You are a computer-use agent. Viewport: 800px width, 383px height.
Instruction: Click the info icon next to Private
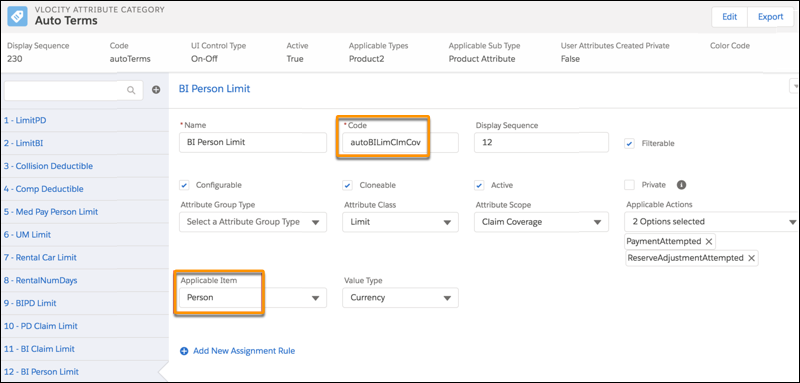(681, 185)
